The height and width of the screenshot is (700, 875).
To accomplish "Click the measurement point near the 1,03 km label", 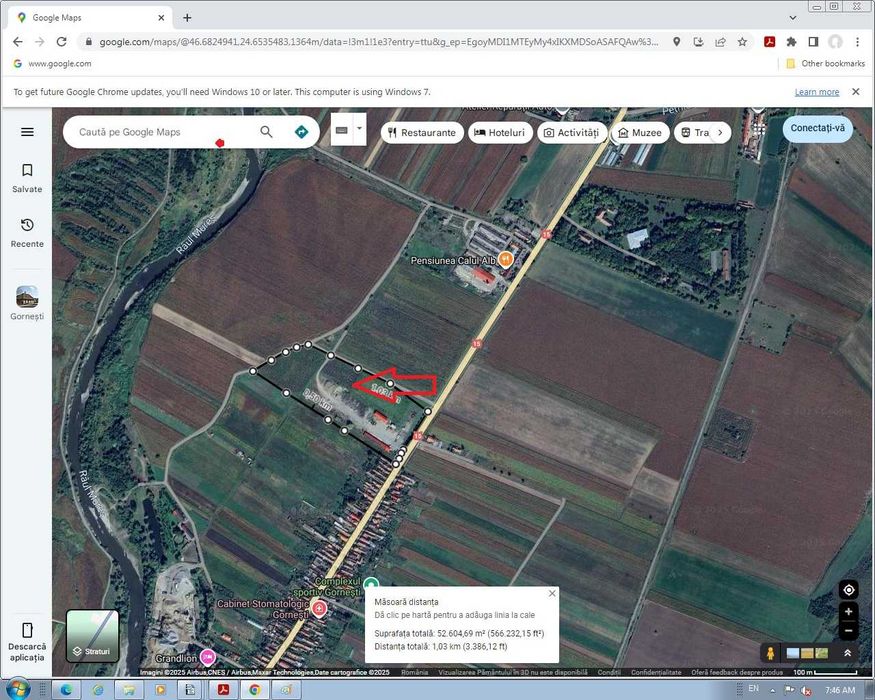I will pos(390,383).
